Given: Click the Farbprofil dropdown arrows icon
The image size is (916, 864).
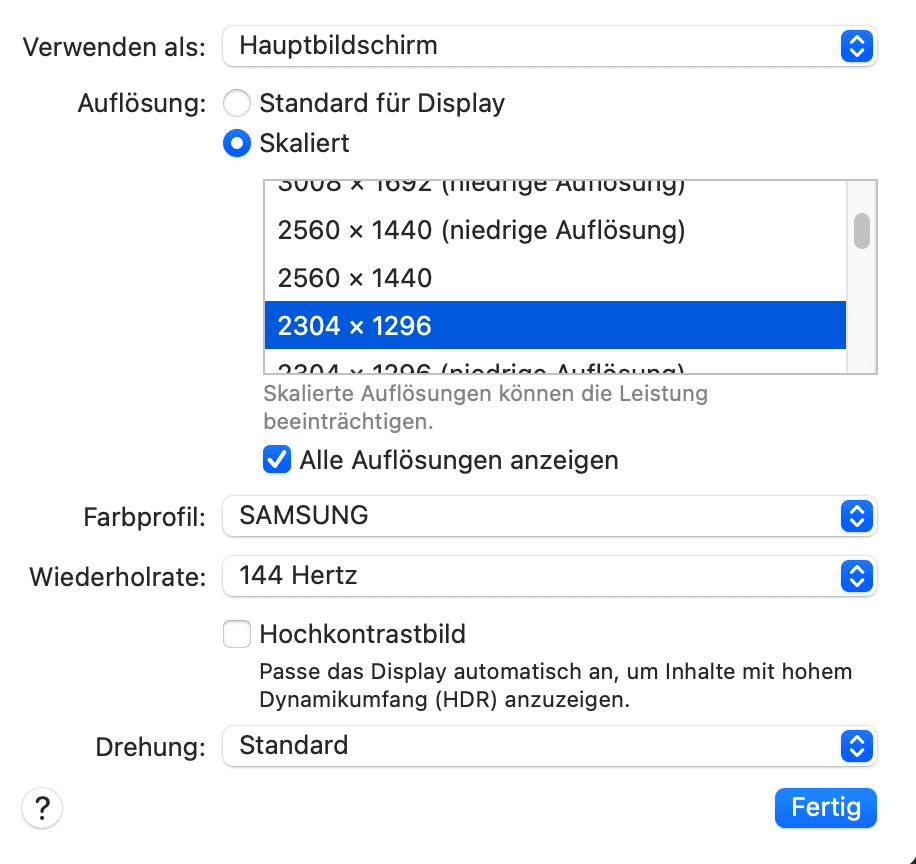Looking at the screenshot, I should [x=857, y=516].
